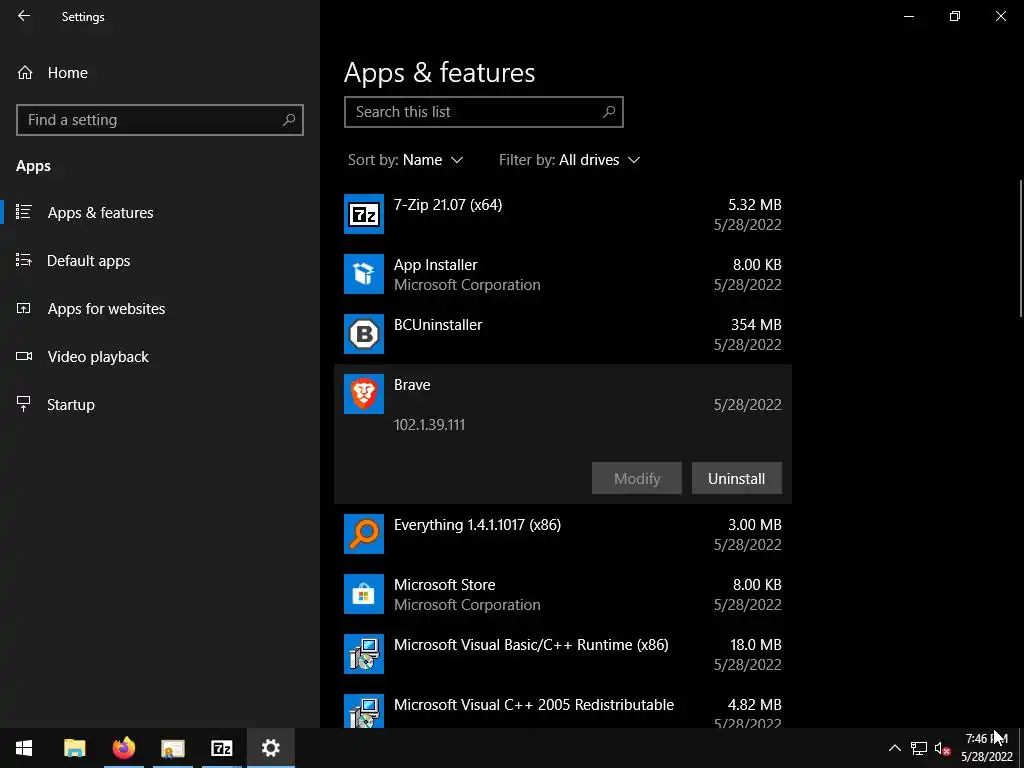Show hidden tray icons chevron
The image size is (1024, 768).
click(x=895, y=748)
